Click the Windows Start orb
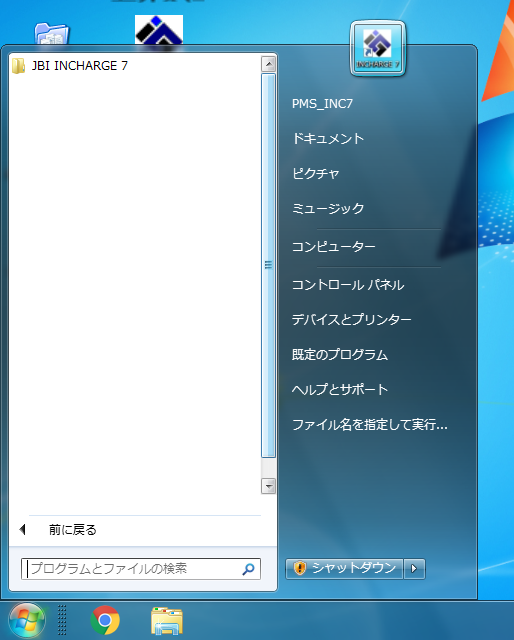Image resolution: width=514 pixels, height=640 pixels. point(27,621)
